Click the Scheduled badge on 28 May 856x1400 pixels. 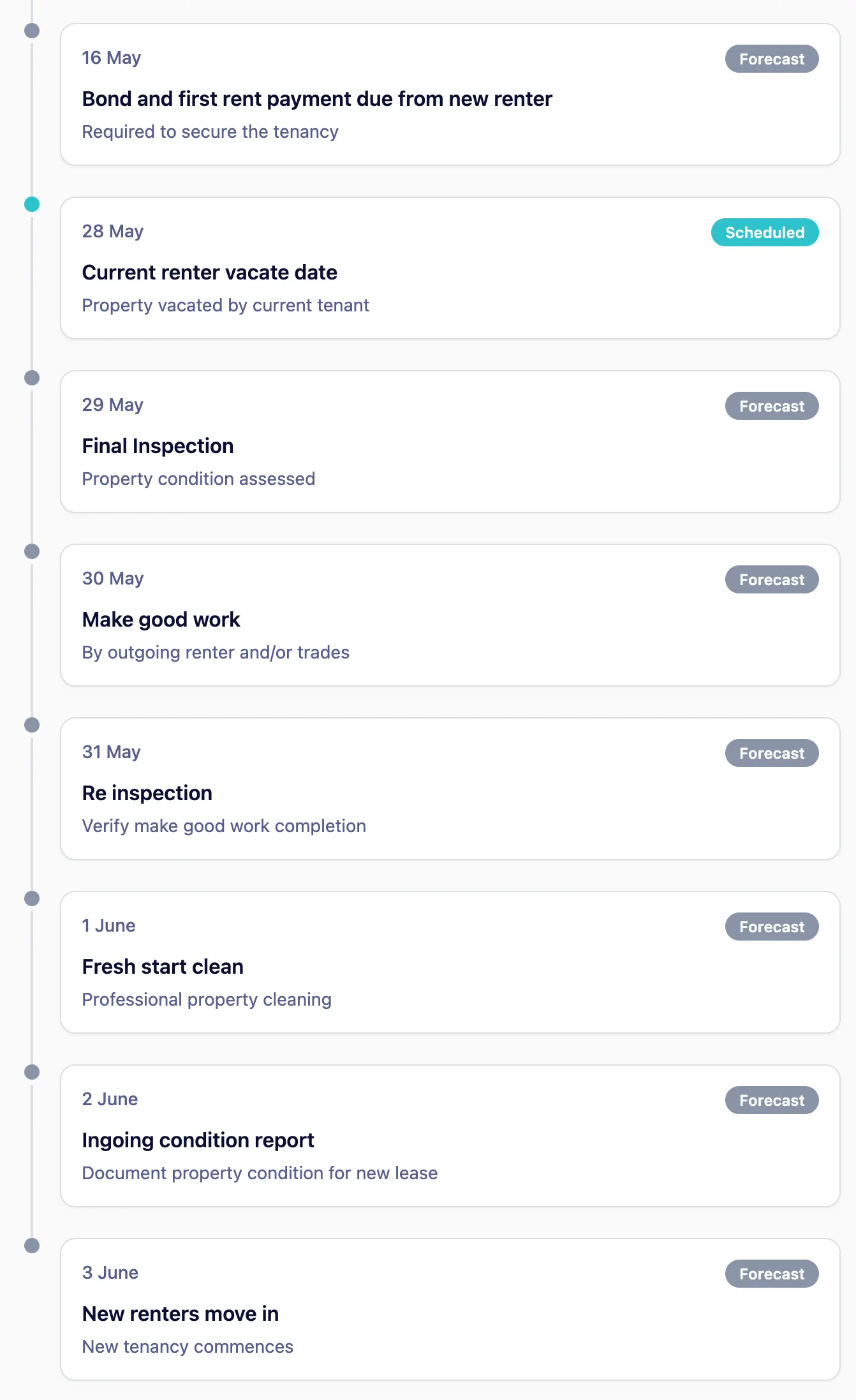[x=764, y=232]
